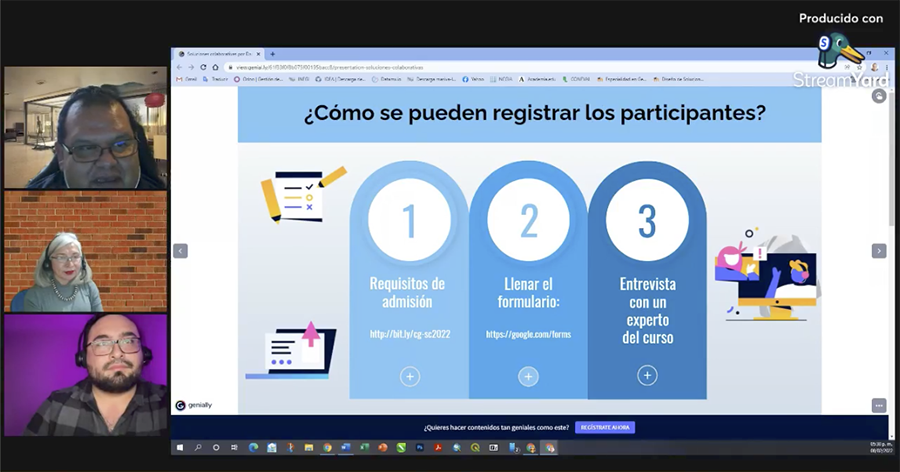Viewport: 900px width, 472px height.
Task: Select the webcam feed with purple background
Action: point(86,375)
